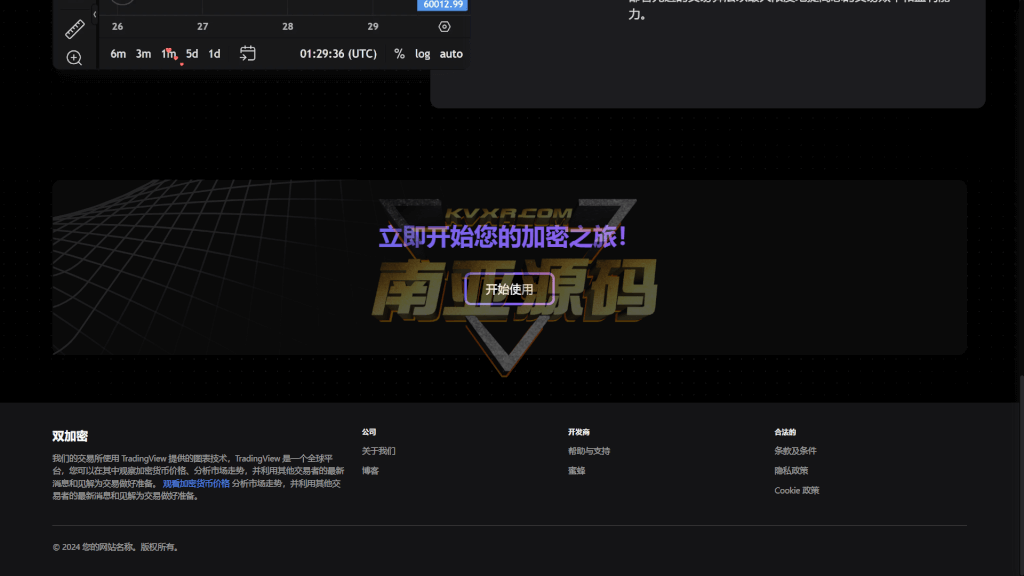Open timezone menu at 01:29:36 (UTC)

(338, 54)
